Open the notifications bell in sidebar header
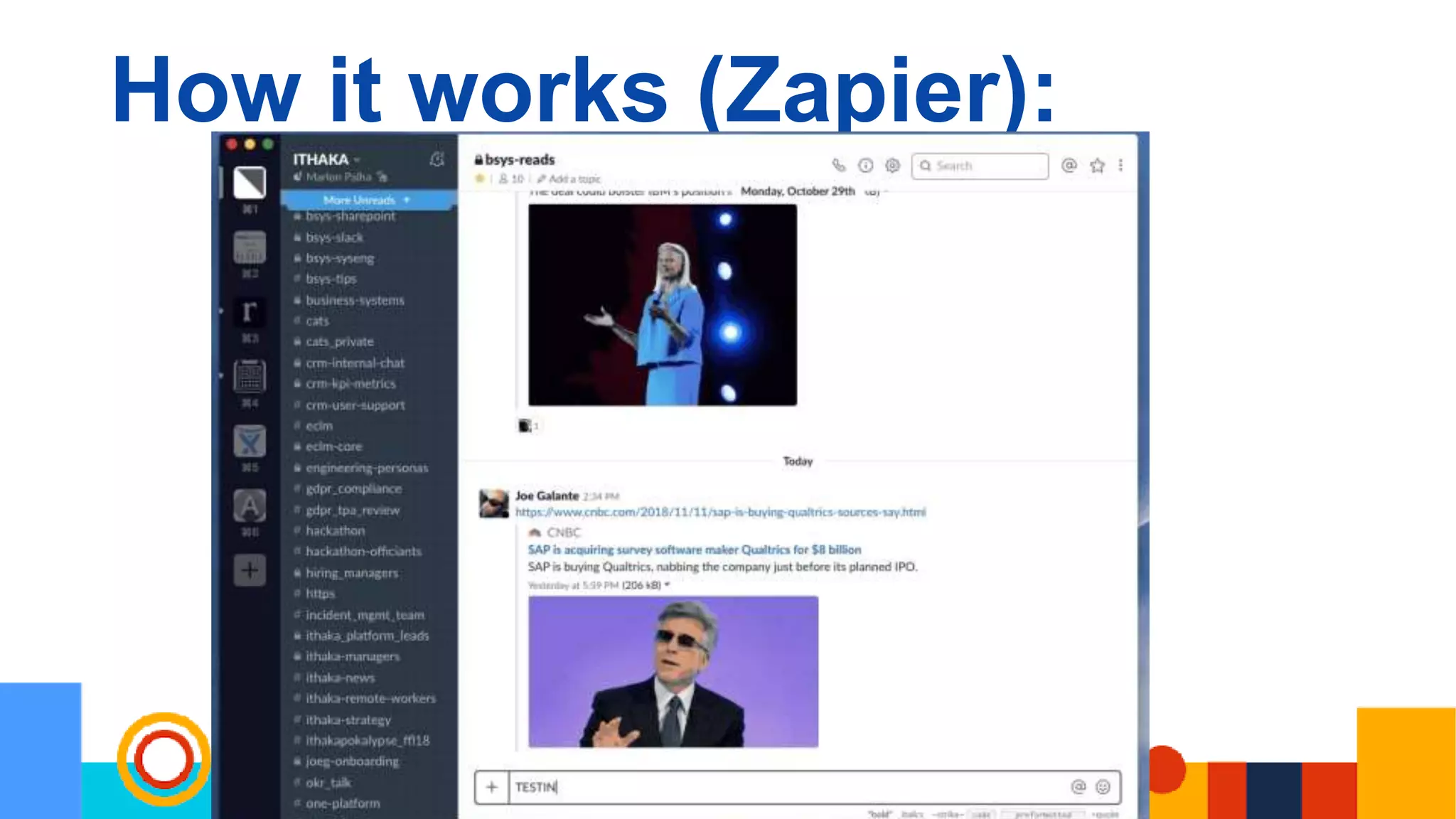Screen dimensions: 1456x819 437,159
